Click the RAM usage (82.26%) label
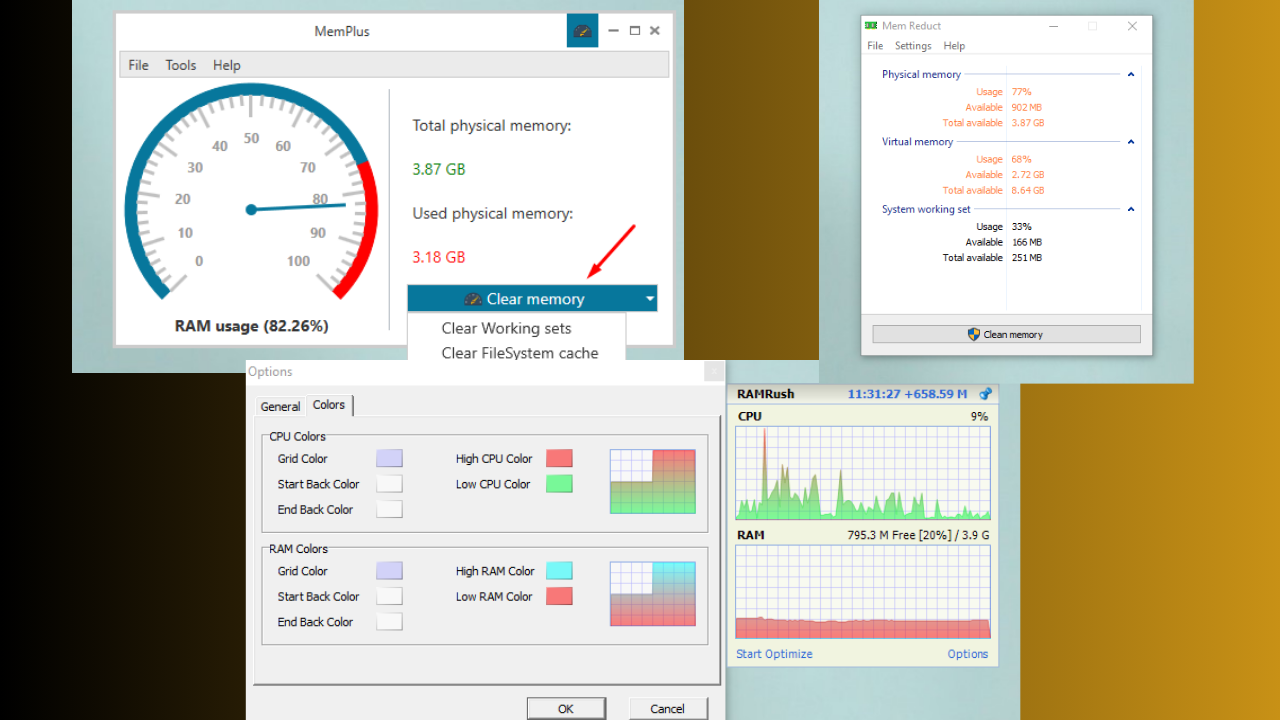Viewport: 1280px width, 720px height. pos(251,326)
